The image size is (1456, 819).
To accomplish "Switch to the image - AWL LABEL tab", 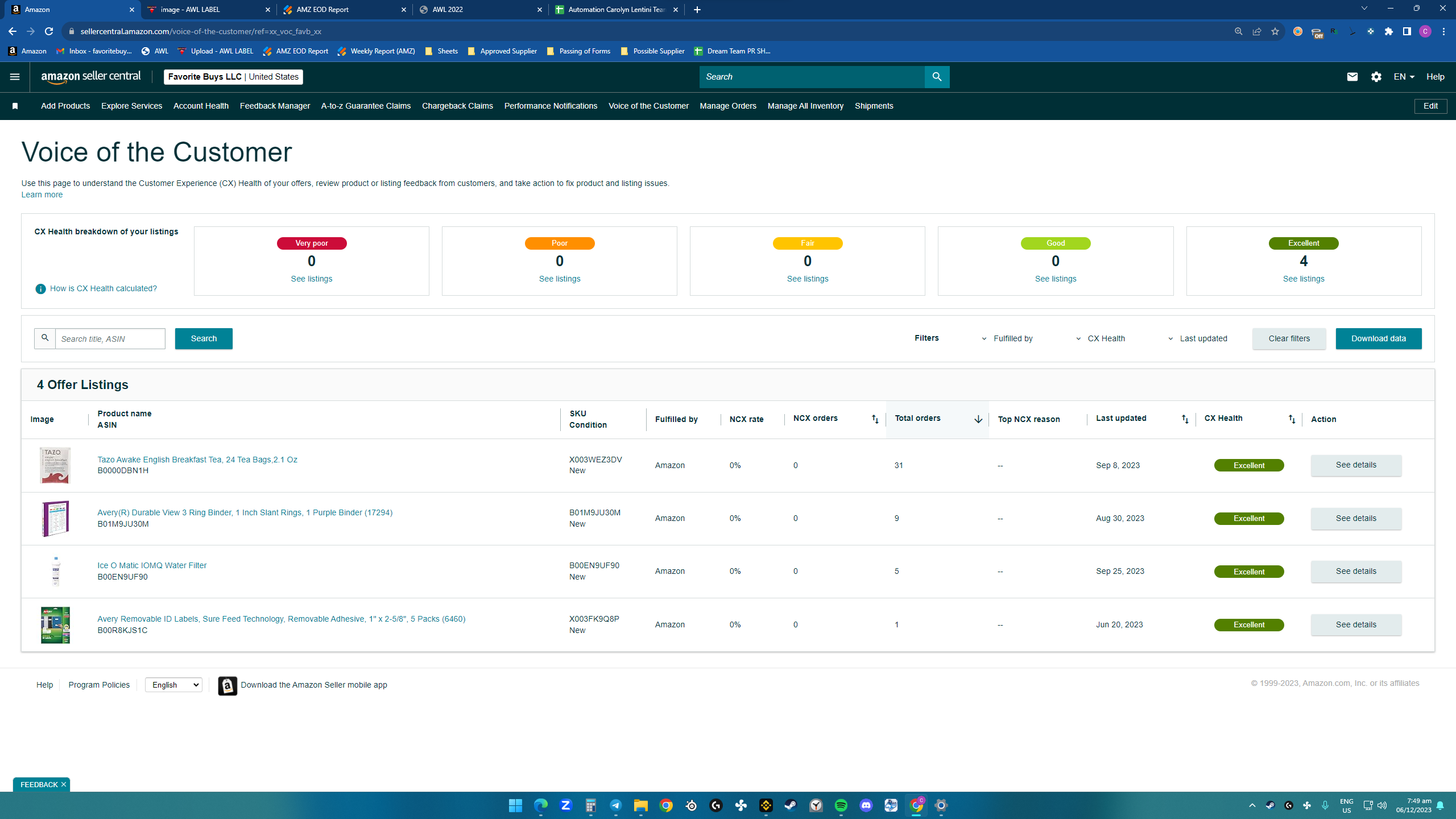I will (x=209, y=10).
